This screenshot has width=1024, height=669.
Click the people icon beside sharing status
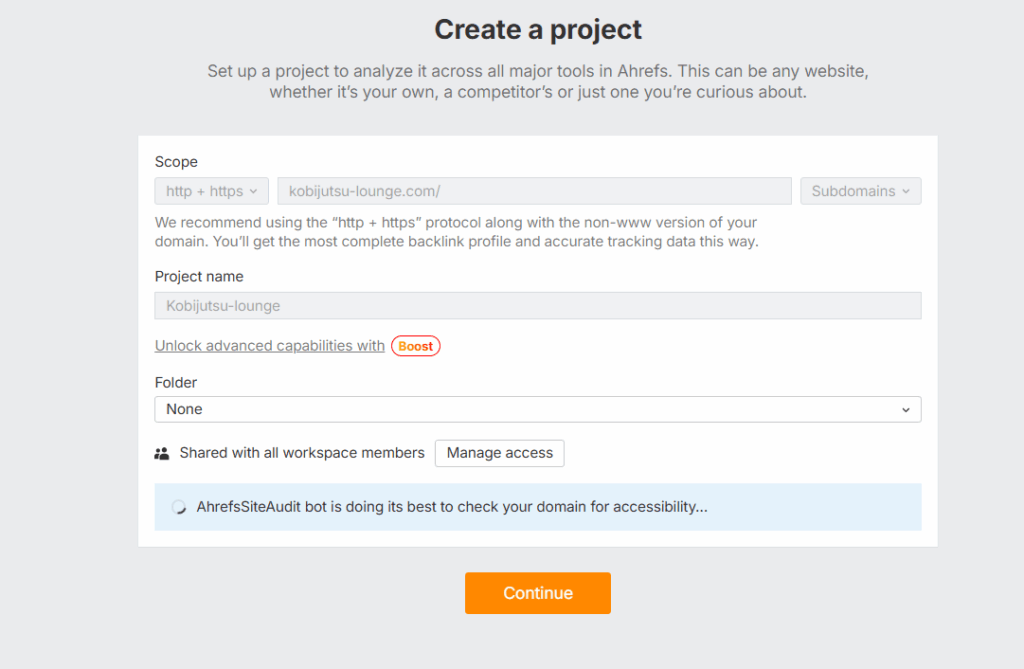pyautogui.click(x=162, y=454)
